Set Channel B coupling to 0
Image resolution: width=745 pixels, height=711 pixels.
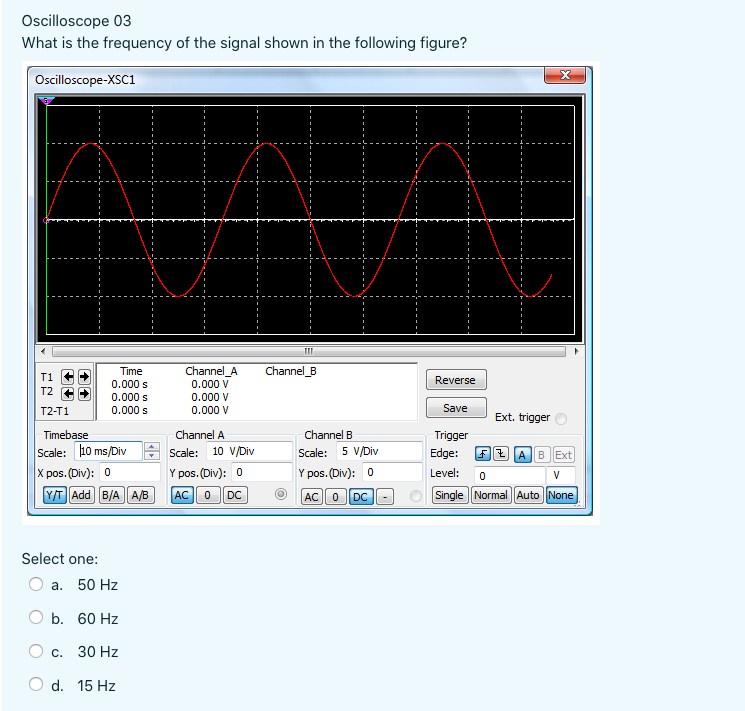click(335, 497)
